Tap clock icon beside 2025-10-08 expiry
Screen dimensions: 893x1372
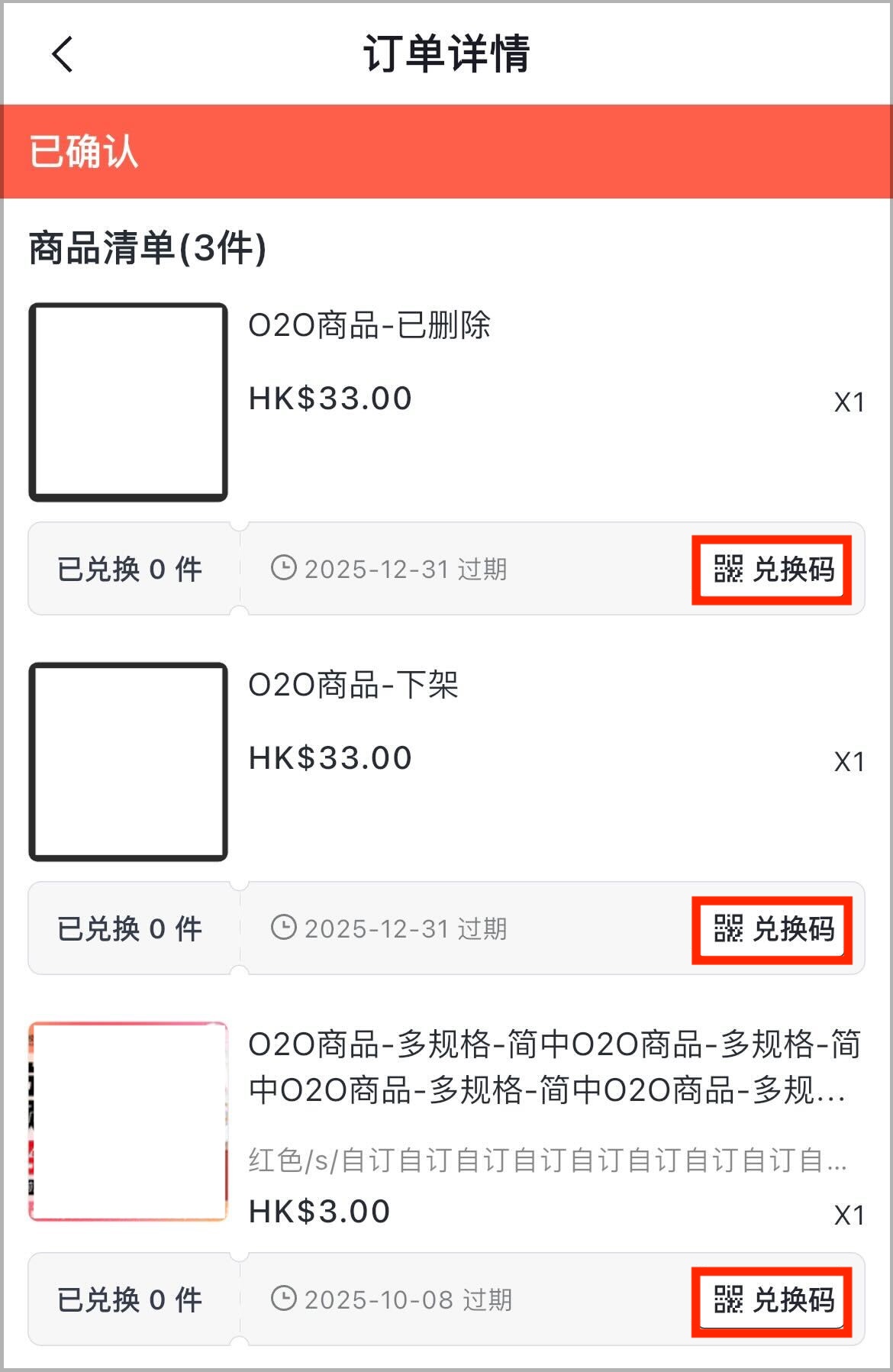coord(284,1298)
